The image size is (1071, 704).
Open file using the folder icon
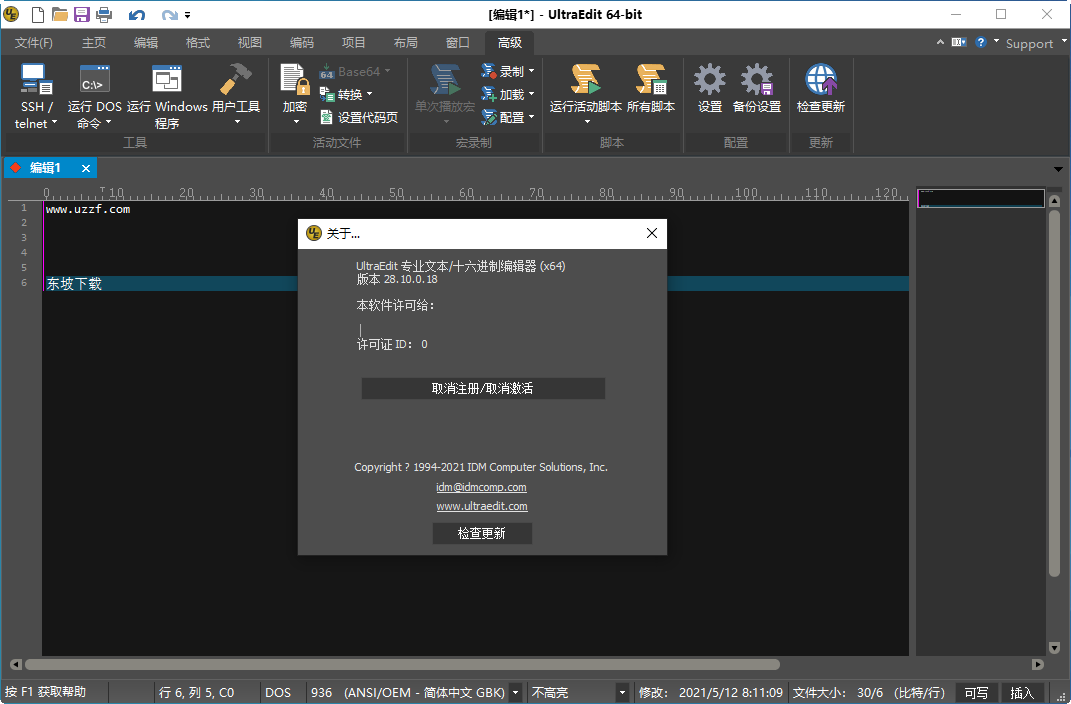tap(60, 14)
